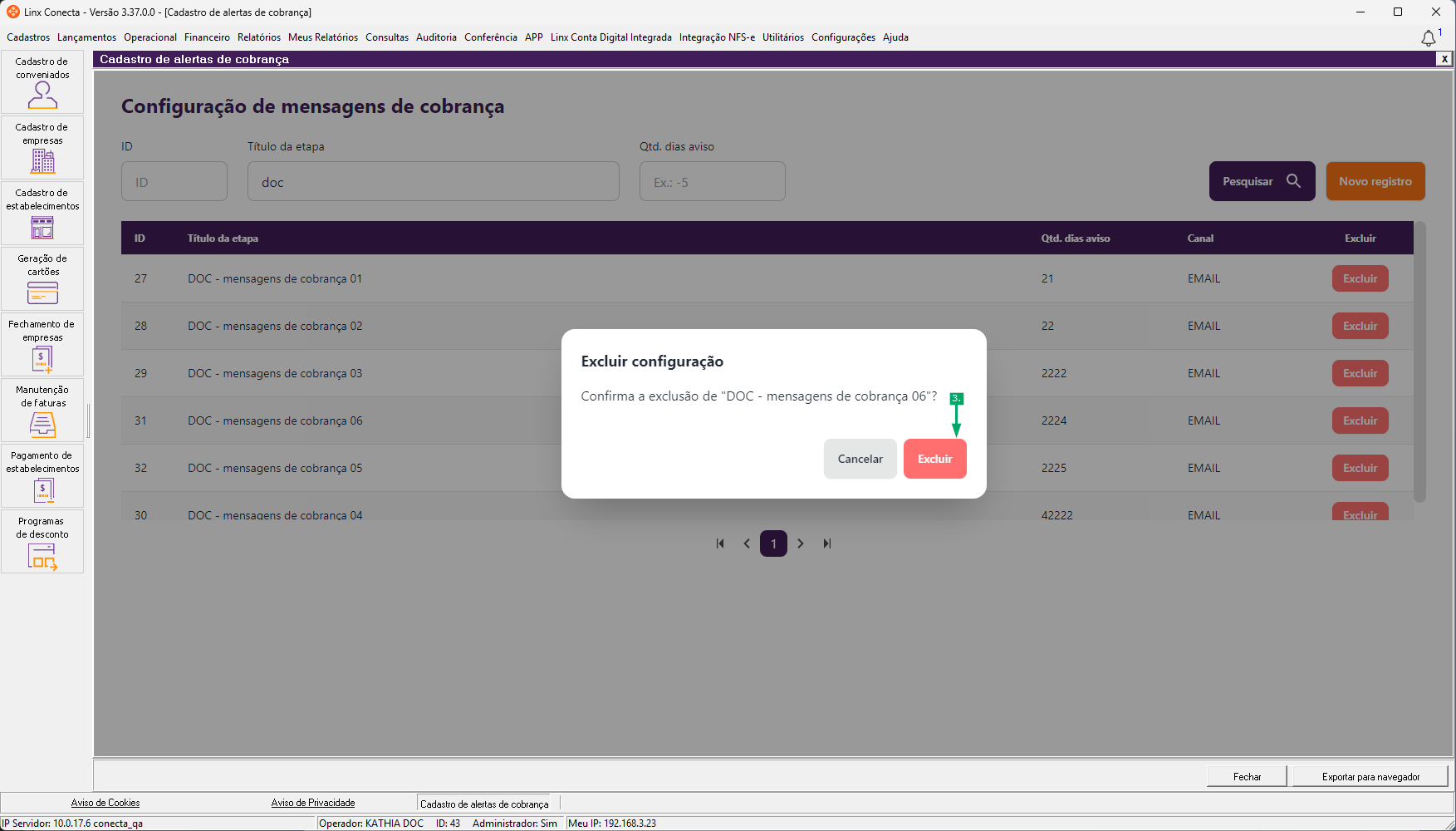Viewport: 1456px width, 831px height.
Task: Click the notification bell icon
Action: point(1429,38)
